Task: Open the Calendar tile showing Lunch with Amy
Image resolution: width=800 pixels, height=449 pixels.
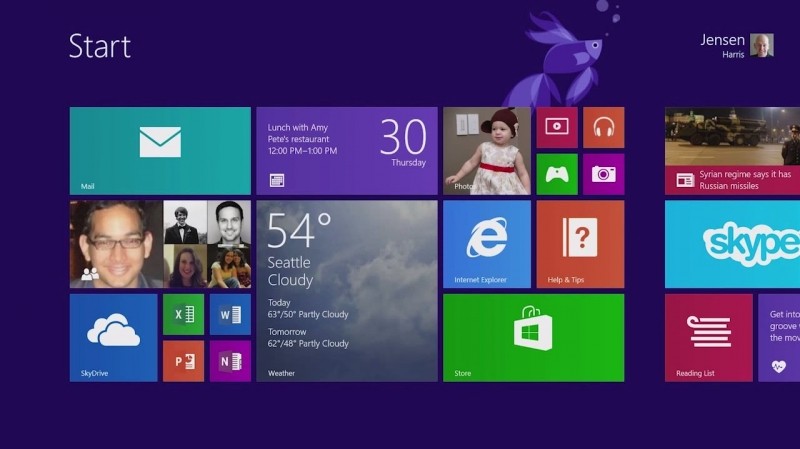Action: pos(347,151)
